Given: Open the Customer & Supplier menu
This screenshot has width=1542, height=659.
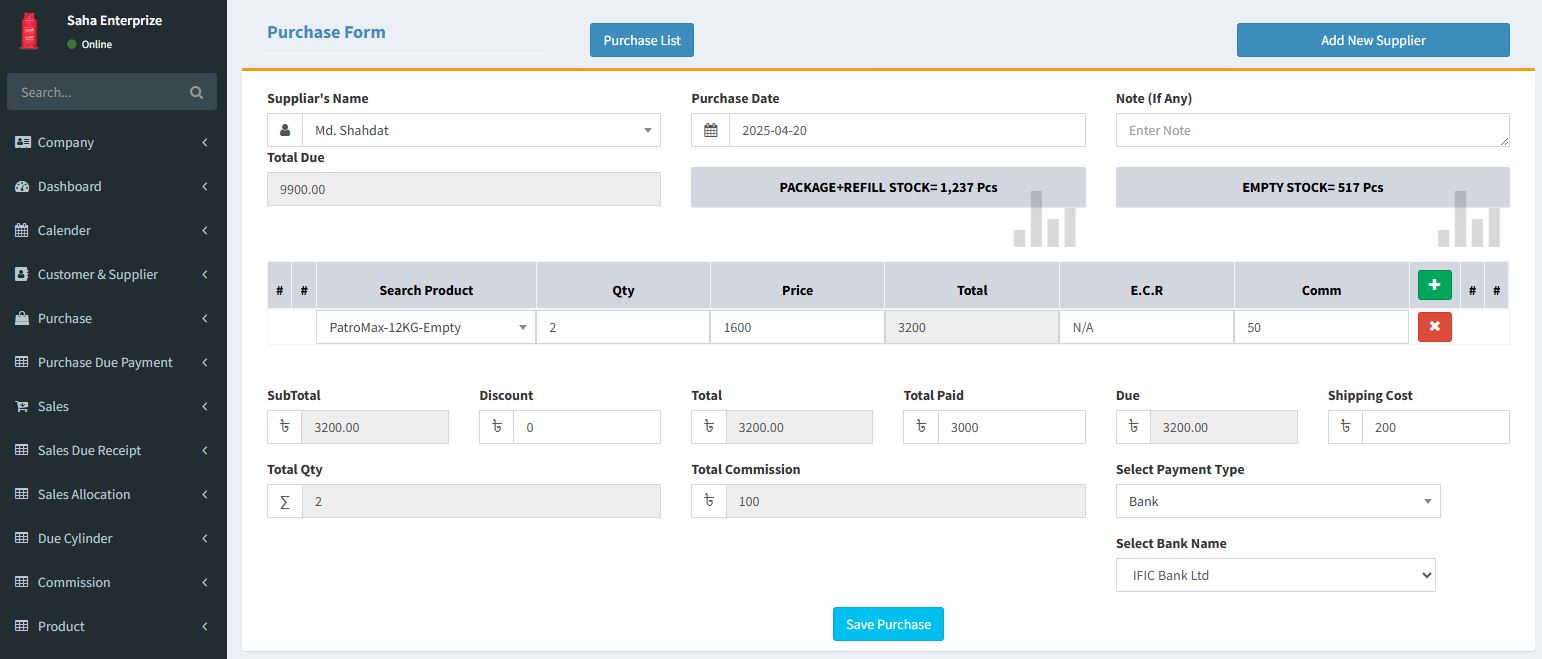Looking at the screenshot, I should pyautogui.click(x=113, y=274).
